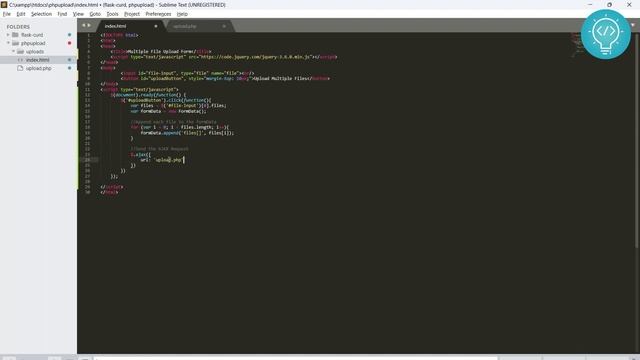Minimize the Sublime Text window
The height and width of the screenshot is (360, 640).
tap(590, 4)
